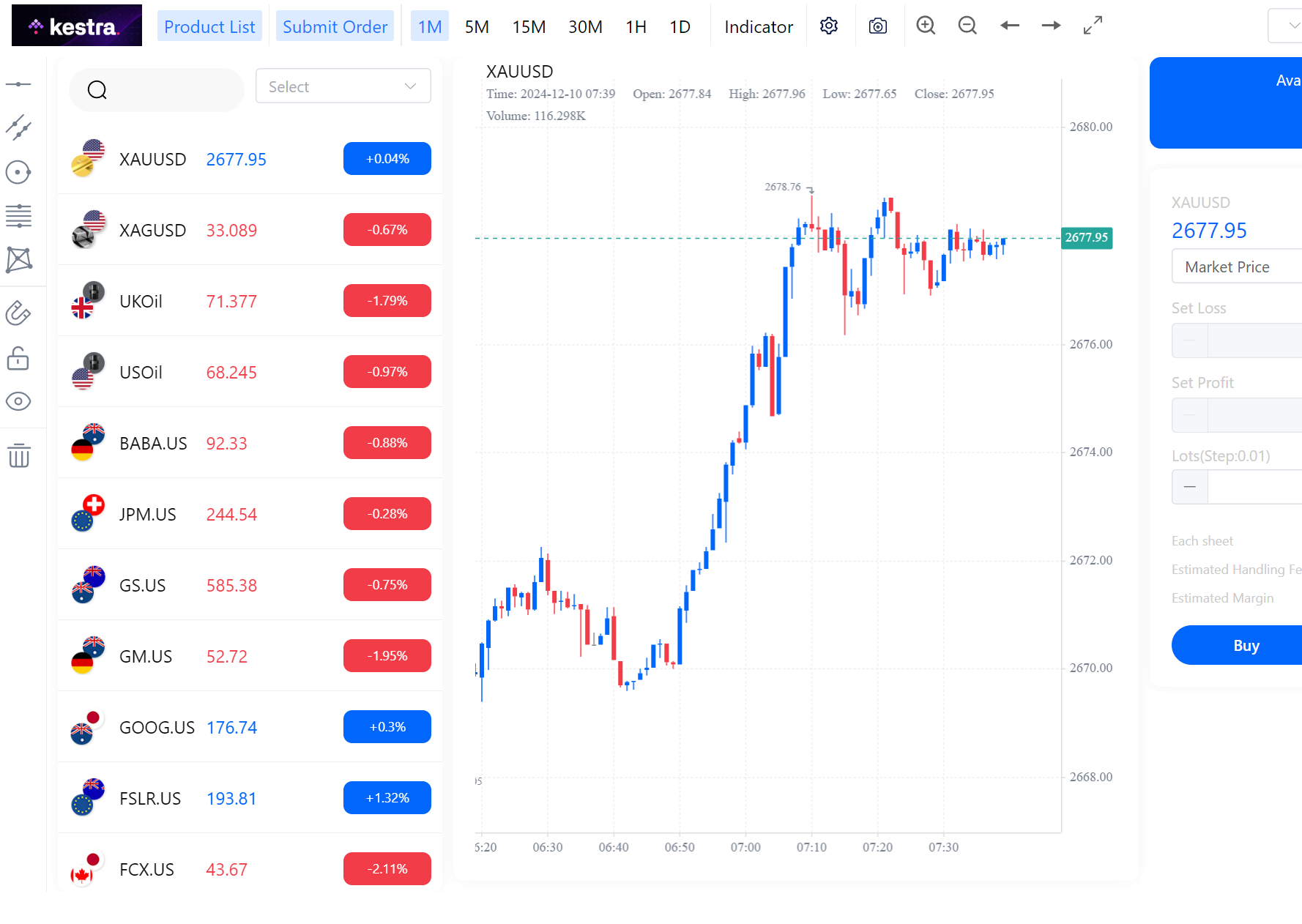Screen dimensions: 1302x924
Task: Open the Market Price order type dropdown
Action: click(x=1238, y=267)
